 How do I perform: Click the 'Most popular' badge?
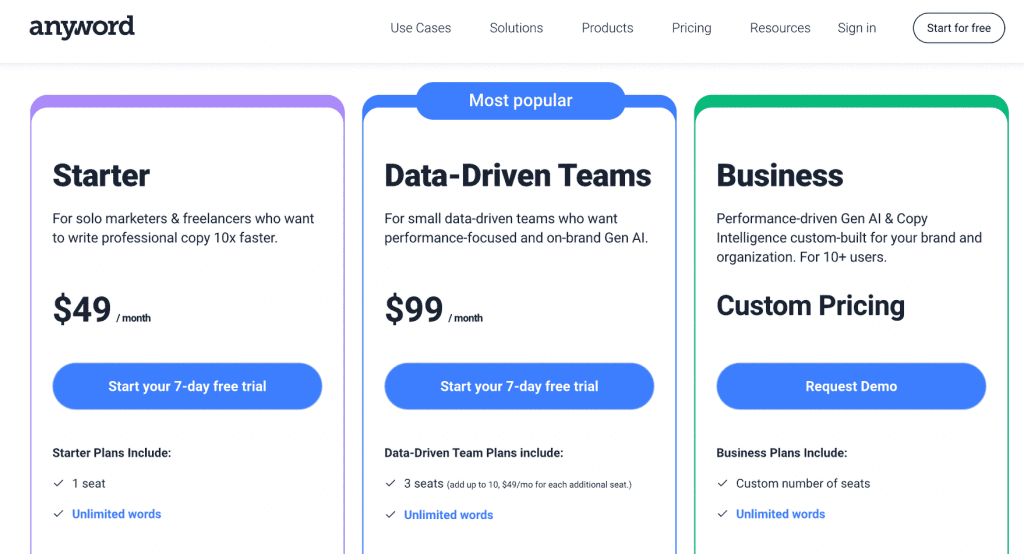coord(520,101)
